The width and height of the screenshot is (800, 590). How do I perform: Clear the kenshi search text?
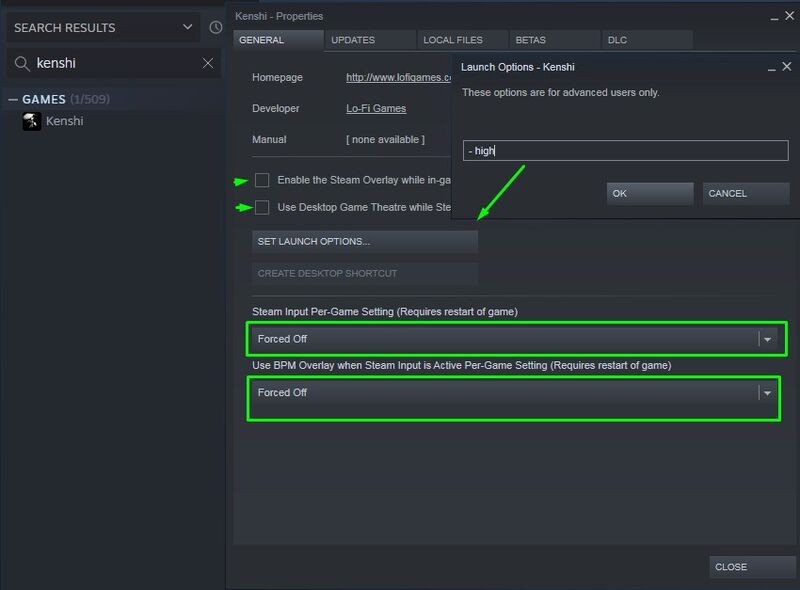point(208,63)
